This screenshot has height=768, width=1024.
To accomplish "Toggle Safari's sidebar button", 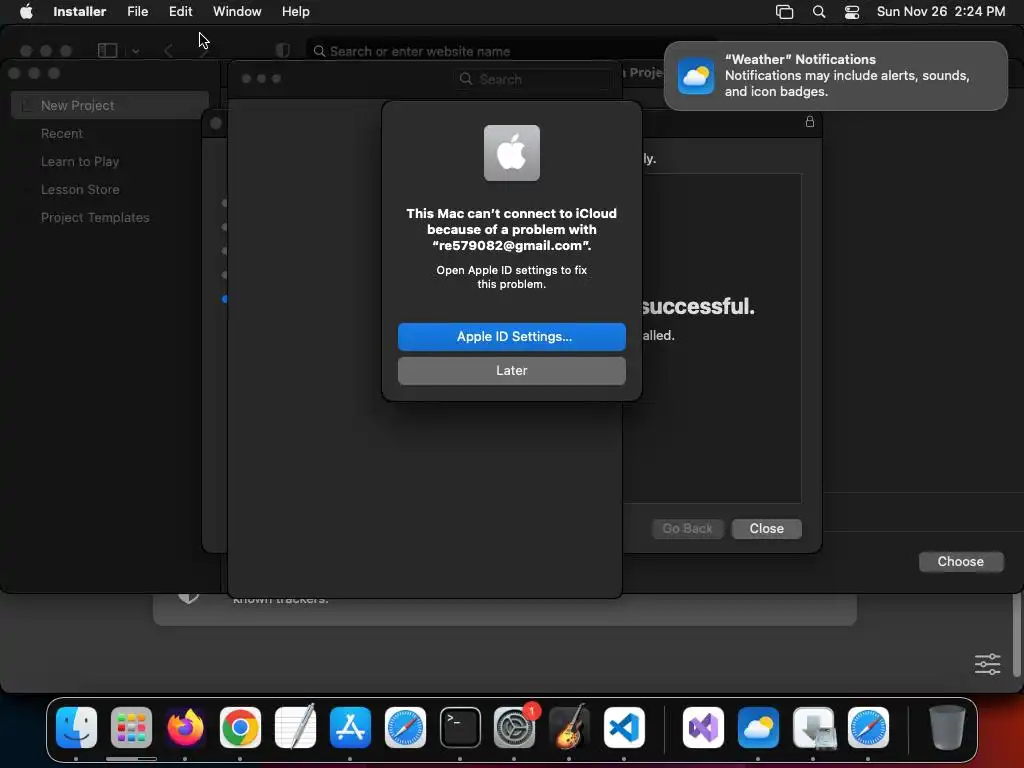I will point(108,50).
